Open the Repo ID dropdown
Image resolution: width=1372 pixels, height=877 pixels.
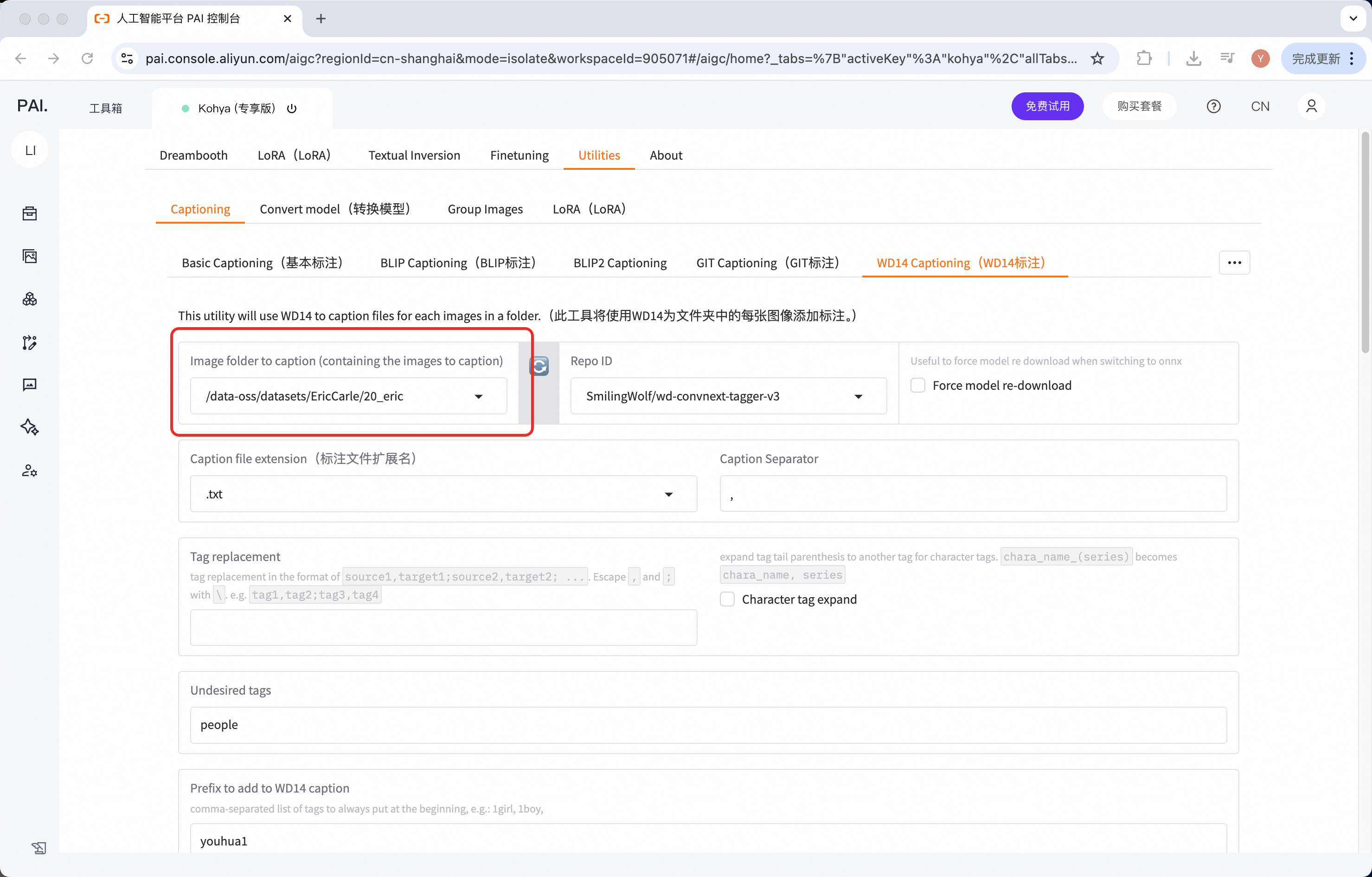click(858, 396)
